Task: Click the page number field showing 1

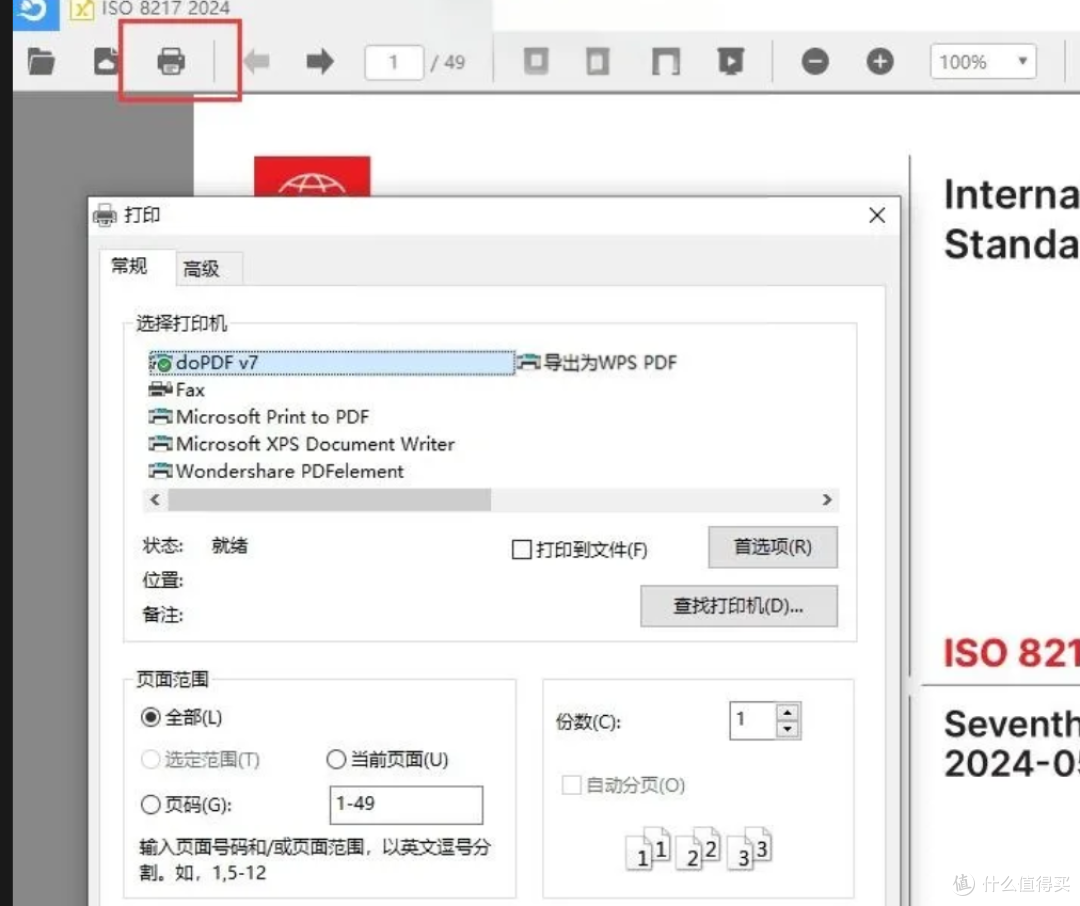Action: pyautogui.click(x=393, y=62)
